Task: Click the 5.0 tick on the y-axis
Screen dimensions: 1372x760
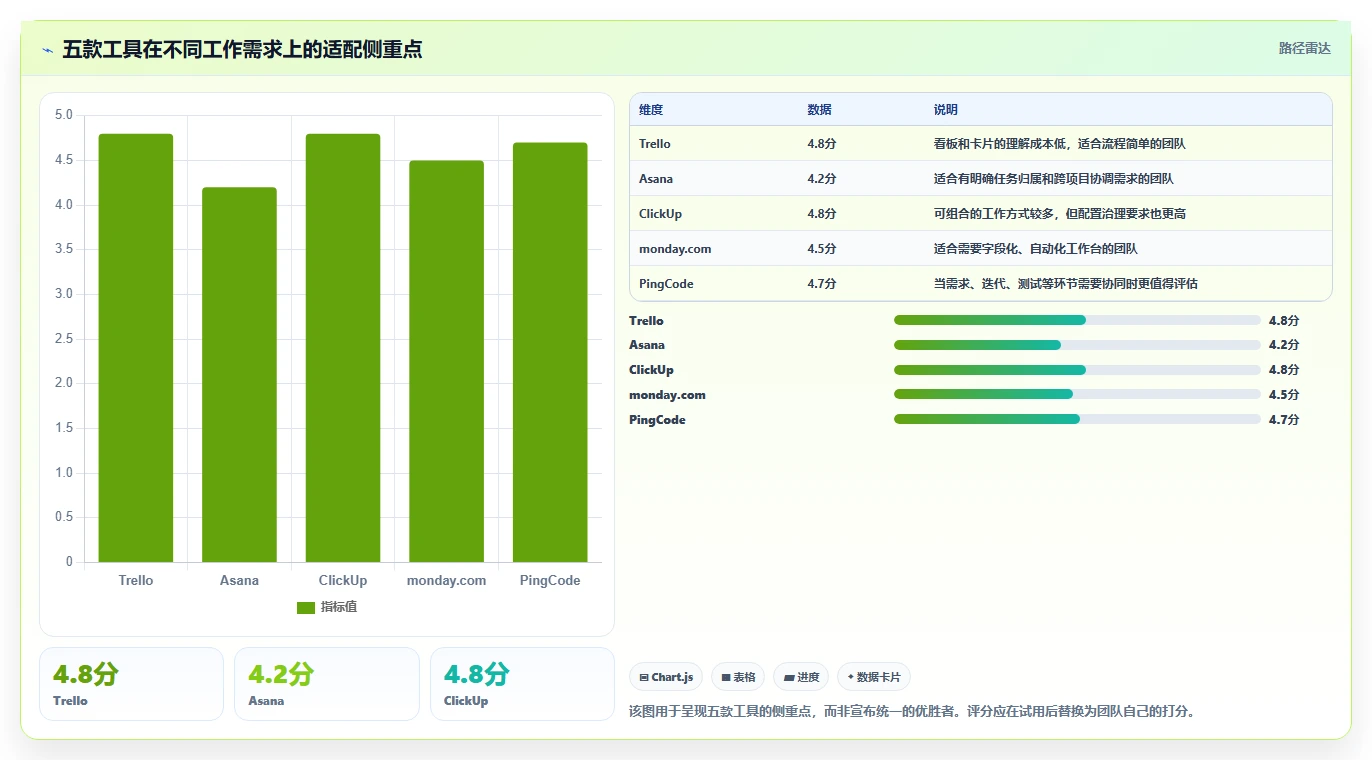Action: [63, 115]
